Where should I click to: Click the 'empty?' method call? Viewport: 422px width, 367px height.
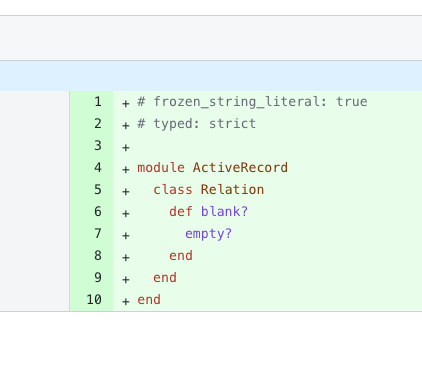click(209, 234)
